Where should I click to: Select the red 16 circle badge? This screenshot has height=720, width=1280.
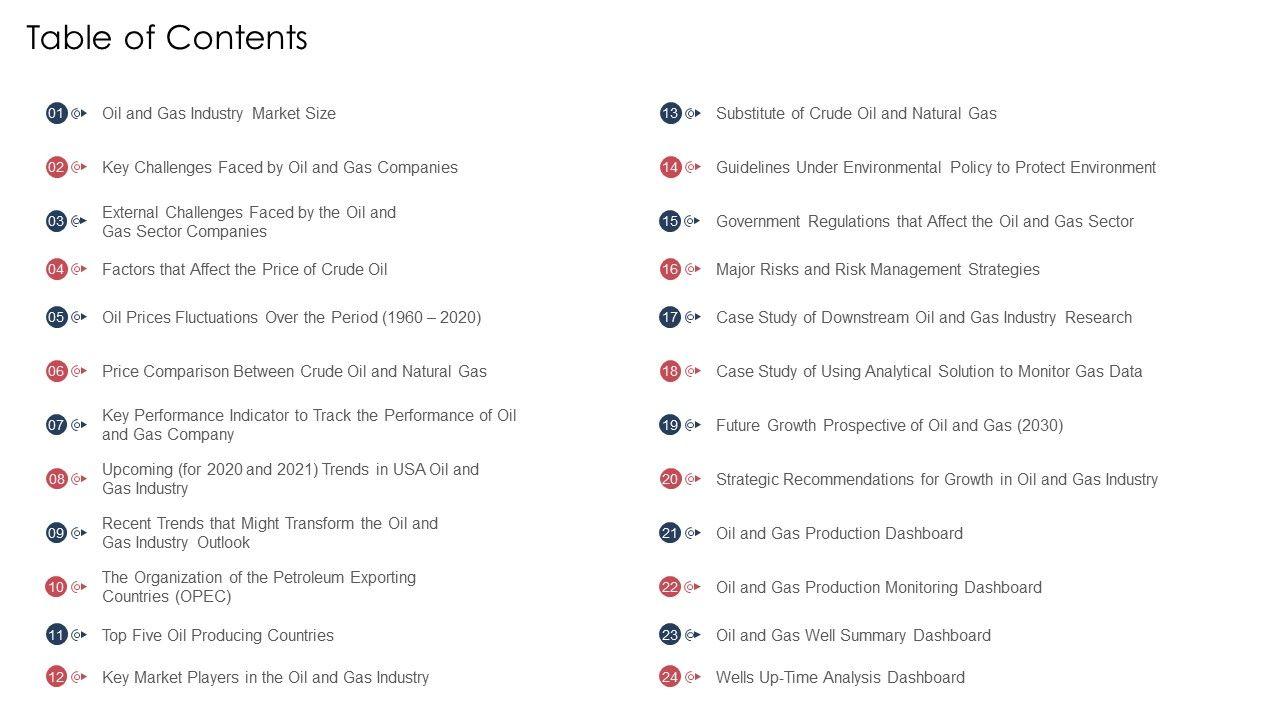pyautogui.click(x=670, y=269)
